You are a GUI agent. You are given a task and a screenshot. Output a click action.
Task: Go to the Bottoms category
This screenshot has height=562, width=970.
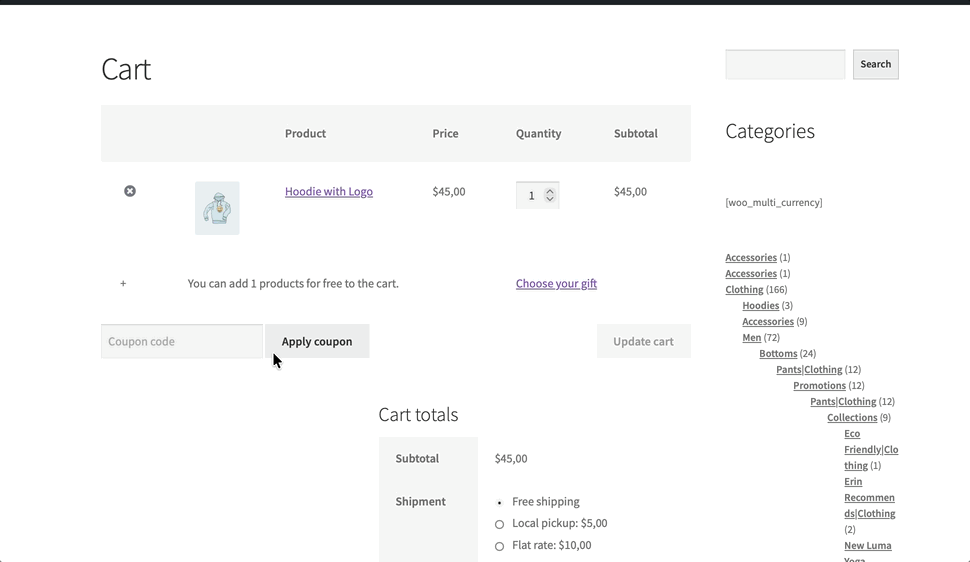click(778, 354)
